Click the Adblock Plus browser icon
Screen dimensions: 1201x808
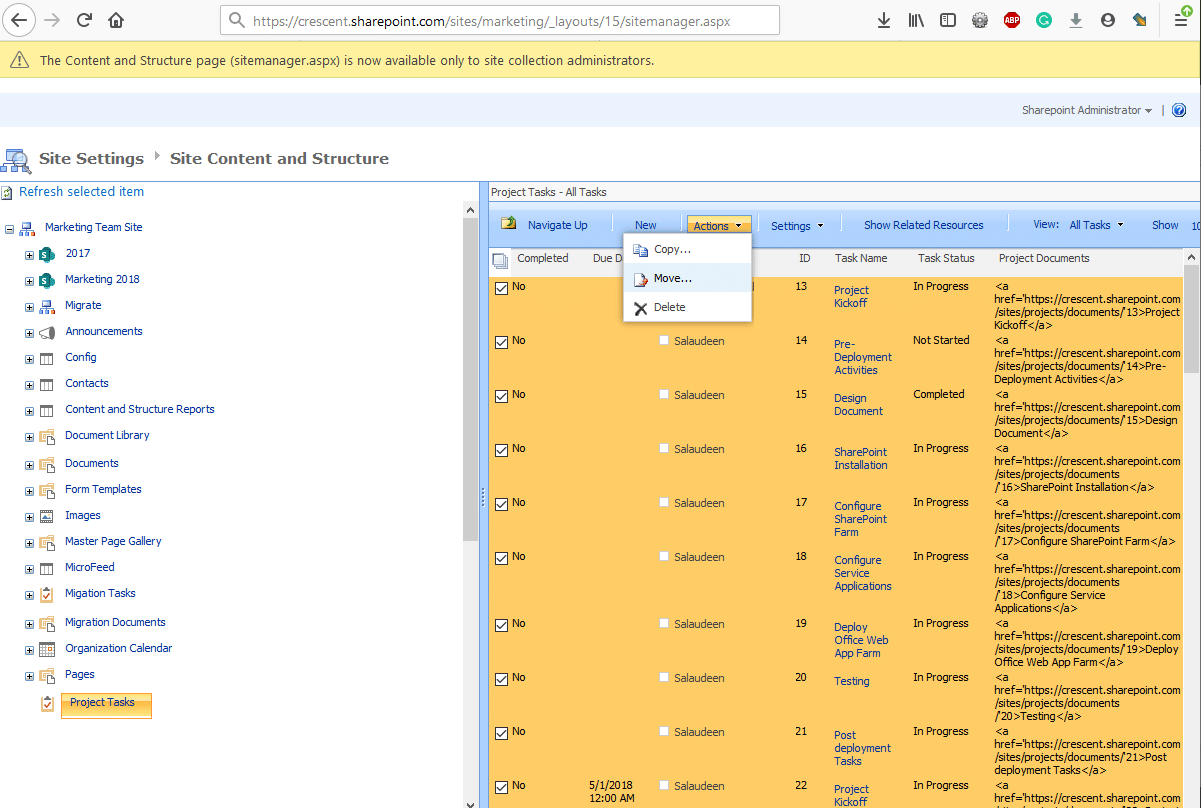point(1011,19)
